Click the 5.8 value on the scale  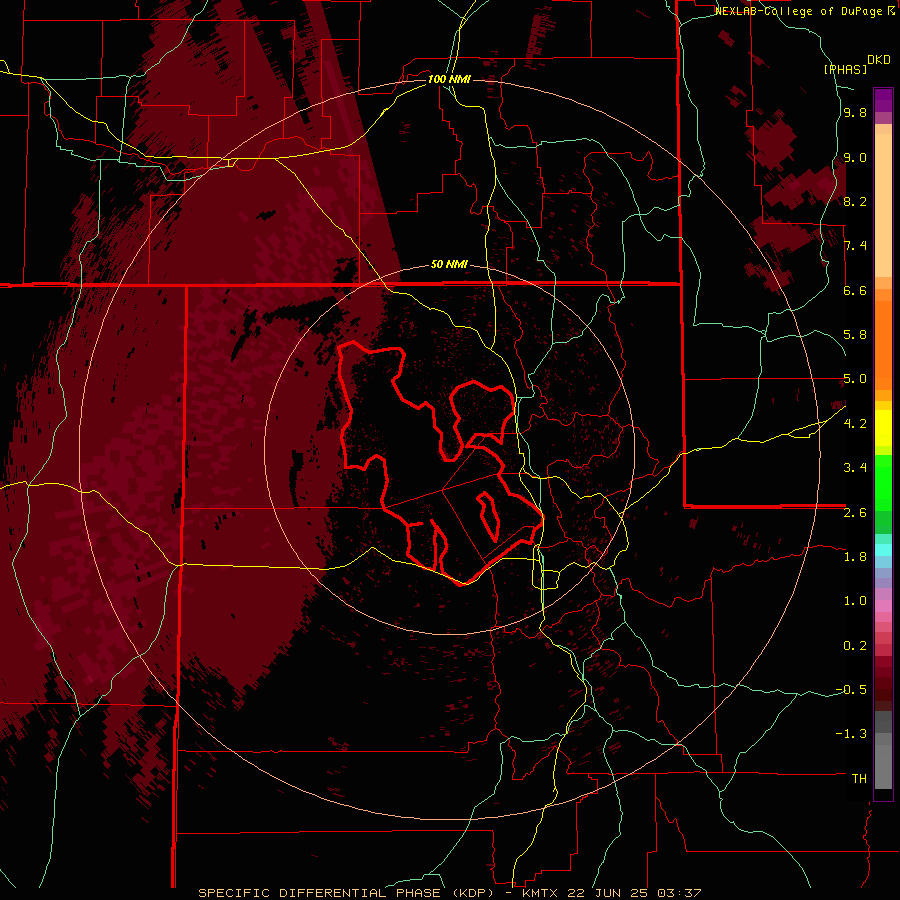(x=855, y=335)
